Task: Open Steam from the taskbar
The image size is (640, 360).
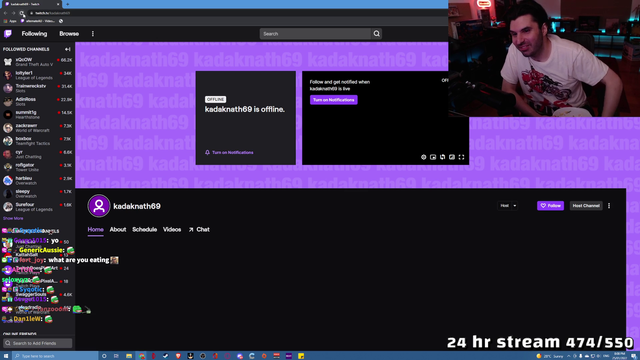Action: click(165, 356)
